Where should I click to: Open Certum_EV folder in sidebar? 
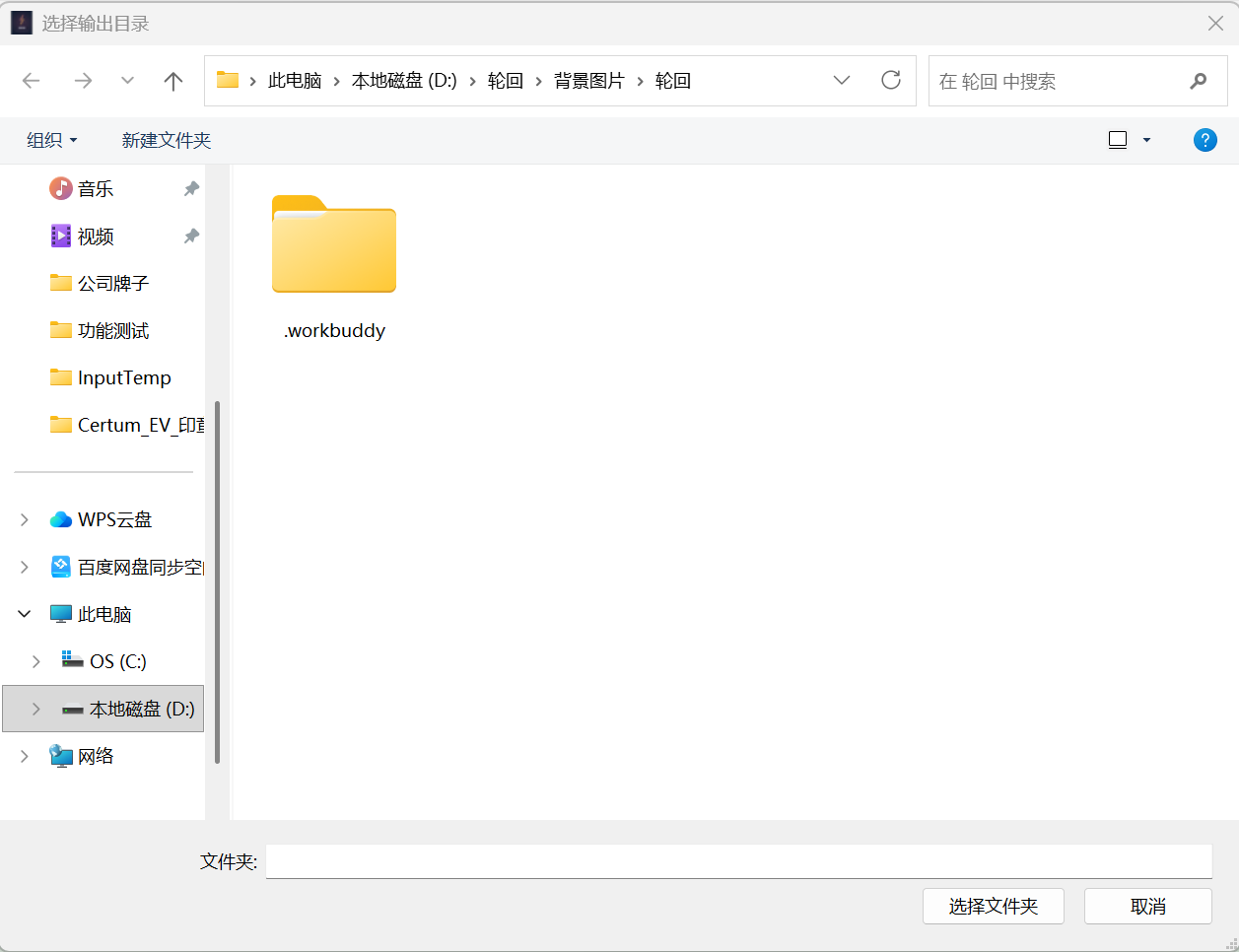point(127,425)
